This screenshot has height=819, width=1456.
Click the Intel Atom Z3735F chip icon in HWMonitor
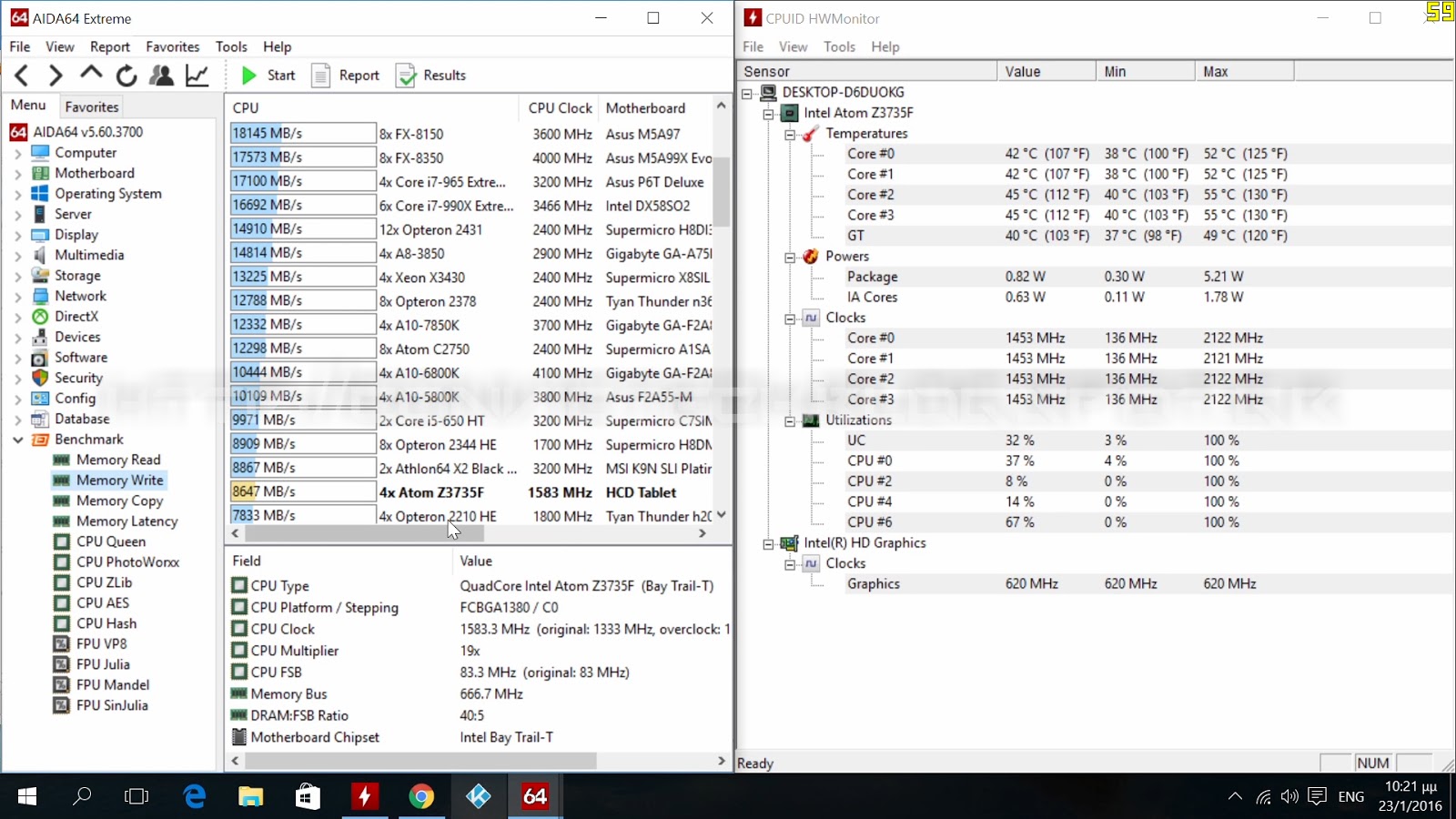click(x=791, y=113)
